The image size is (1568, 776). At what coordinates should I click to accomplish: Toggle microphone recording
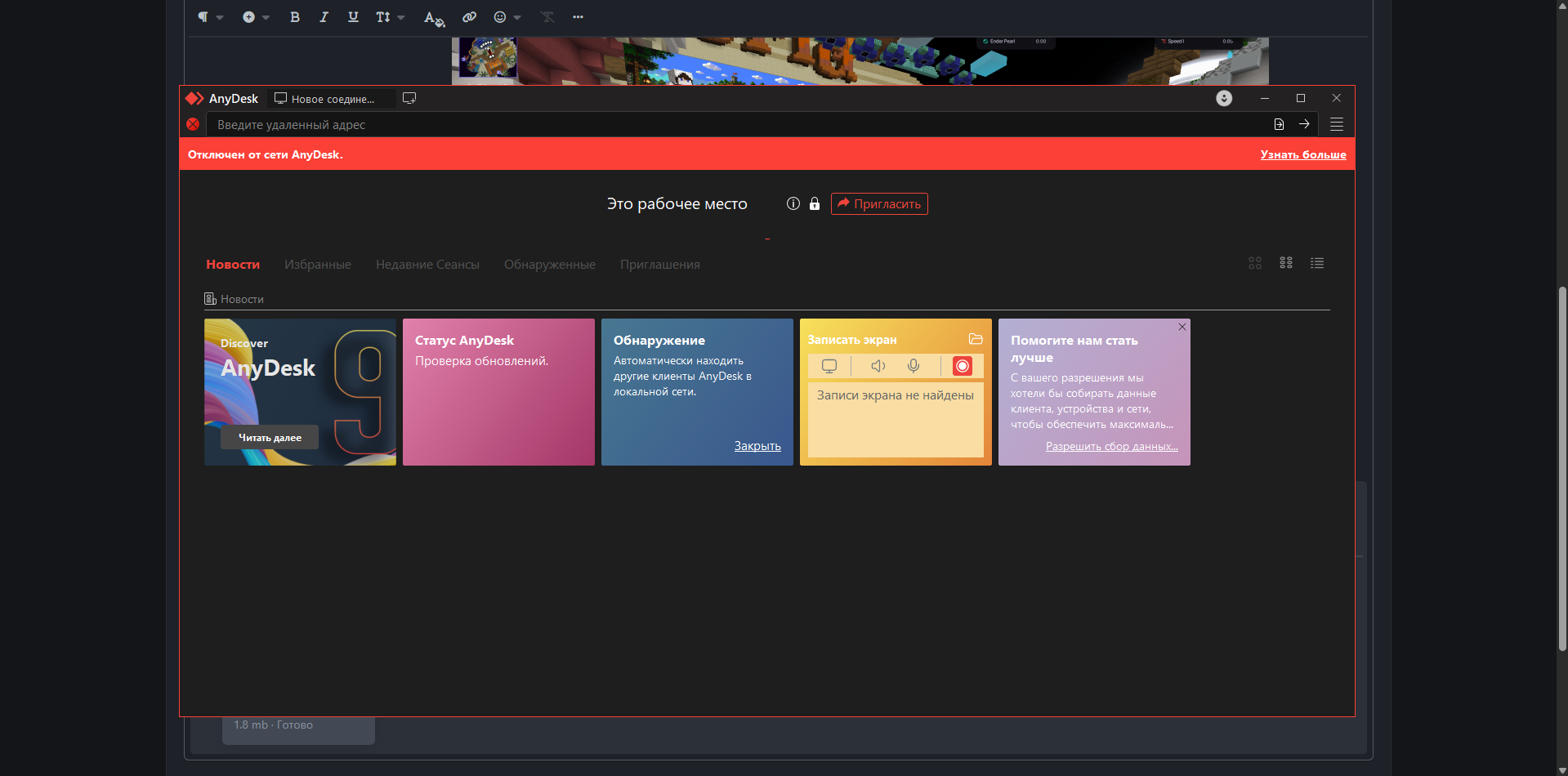tap(914, 366)
